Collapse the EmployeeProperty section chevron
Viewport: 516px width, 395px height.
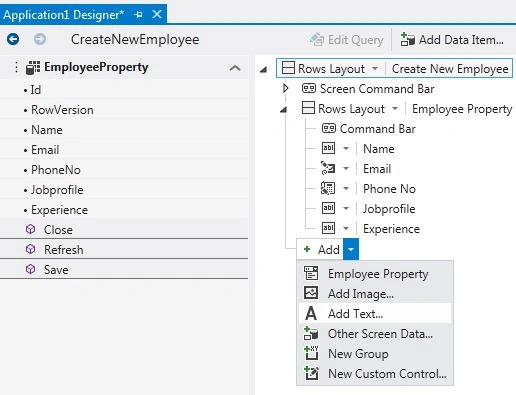point(235,68)
